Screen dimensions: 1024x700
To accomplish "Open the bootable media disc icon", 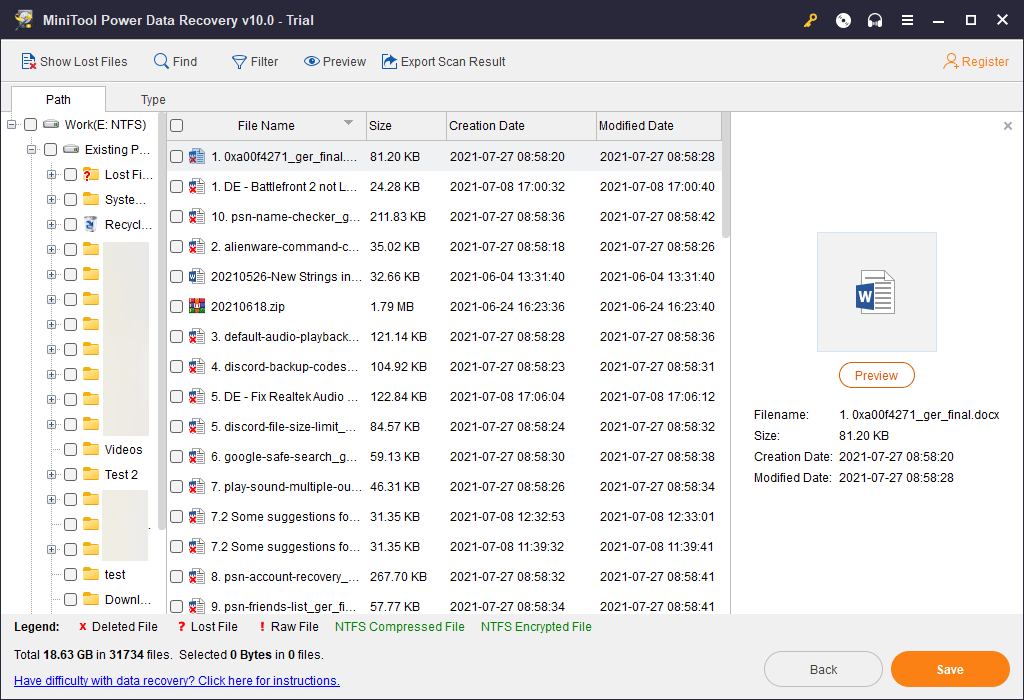I will pyautogui.click(x=842, y=19).
